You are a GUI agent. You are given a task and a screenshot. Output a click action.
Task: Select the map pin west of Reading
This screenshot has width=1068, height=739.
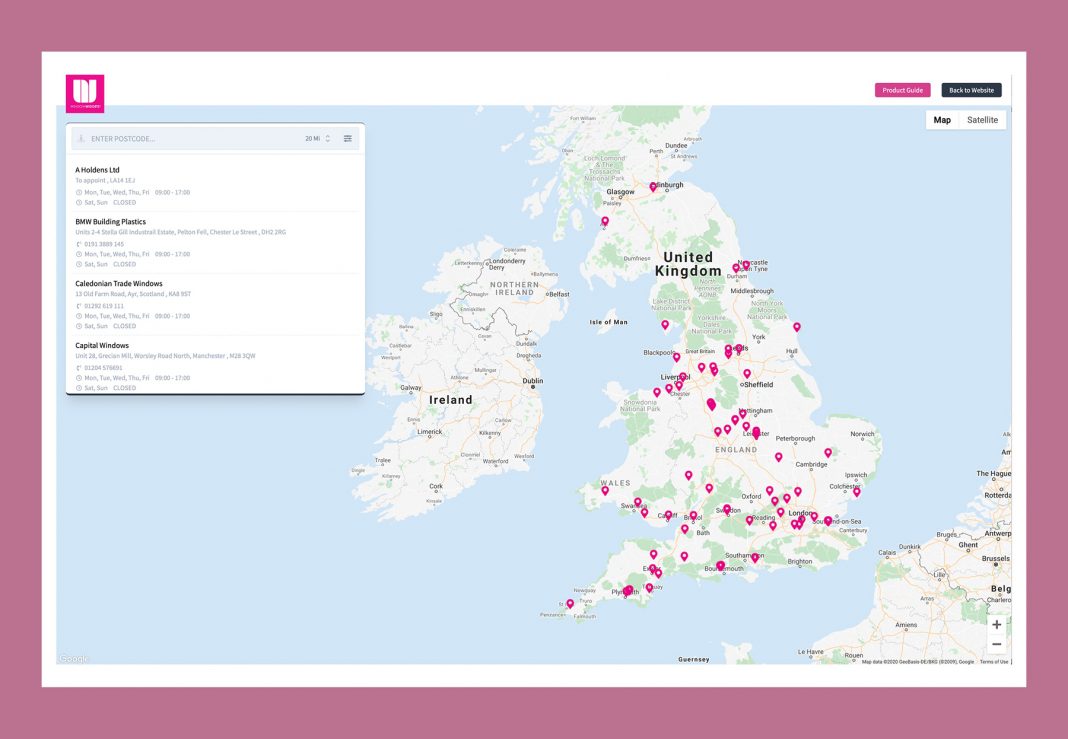pyautogui.click(x=749, y=520)
